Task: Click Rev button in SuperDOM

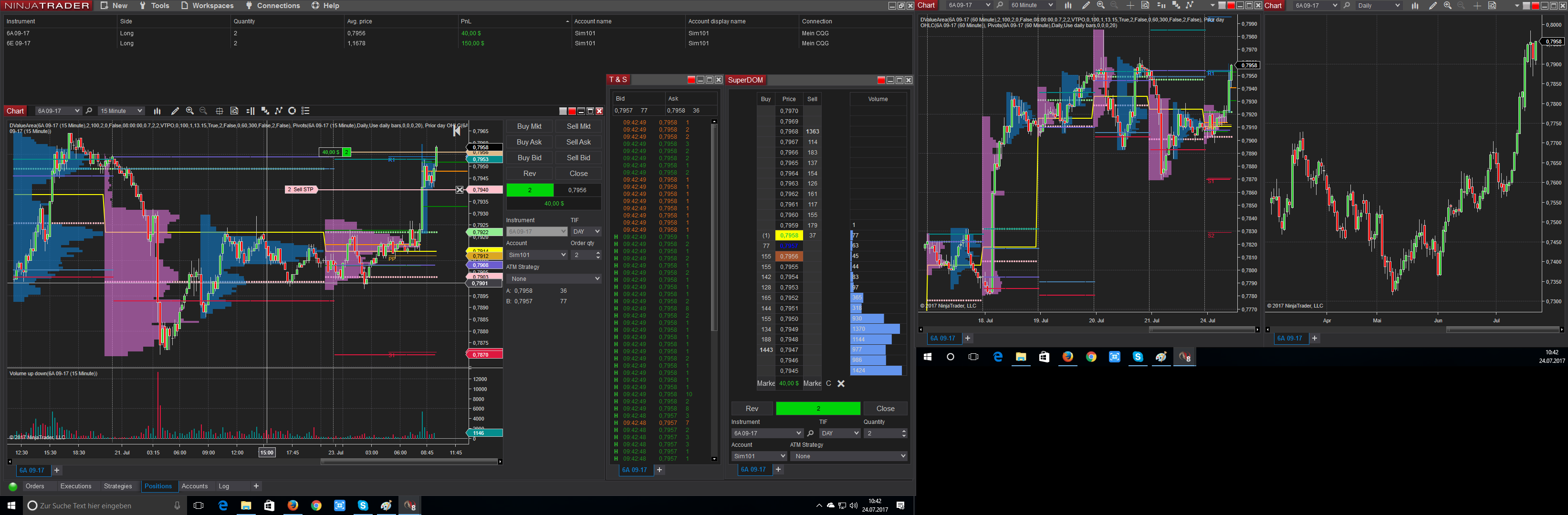Action: tap(753, 409)
